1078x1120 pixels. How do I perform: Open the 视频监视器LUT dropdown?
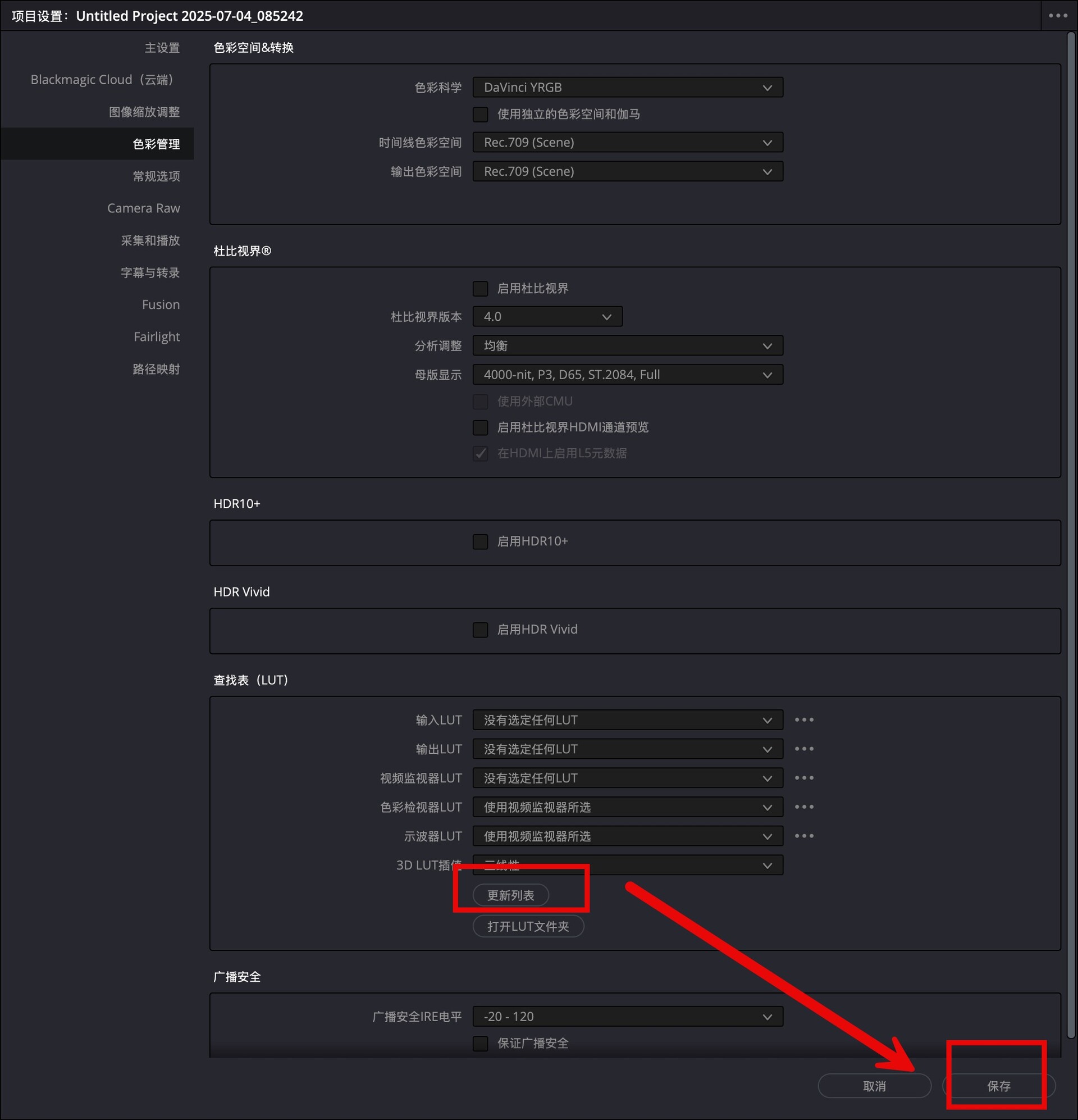click(x=628, y=778)
